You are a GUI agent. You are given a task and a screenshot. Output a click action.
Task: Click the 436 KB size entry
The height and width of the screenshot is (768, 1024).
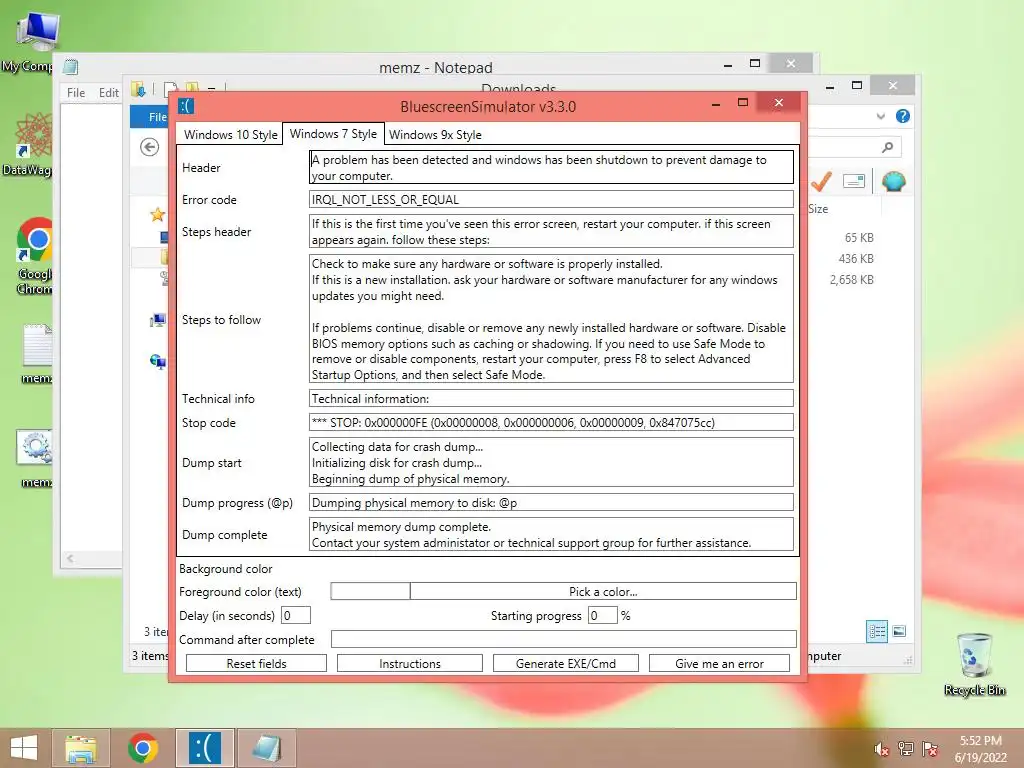click(856, 259)
